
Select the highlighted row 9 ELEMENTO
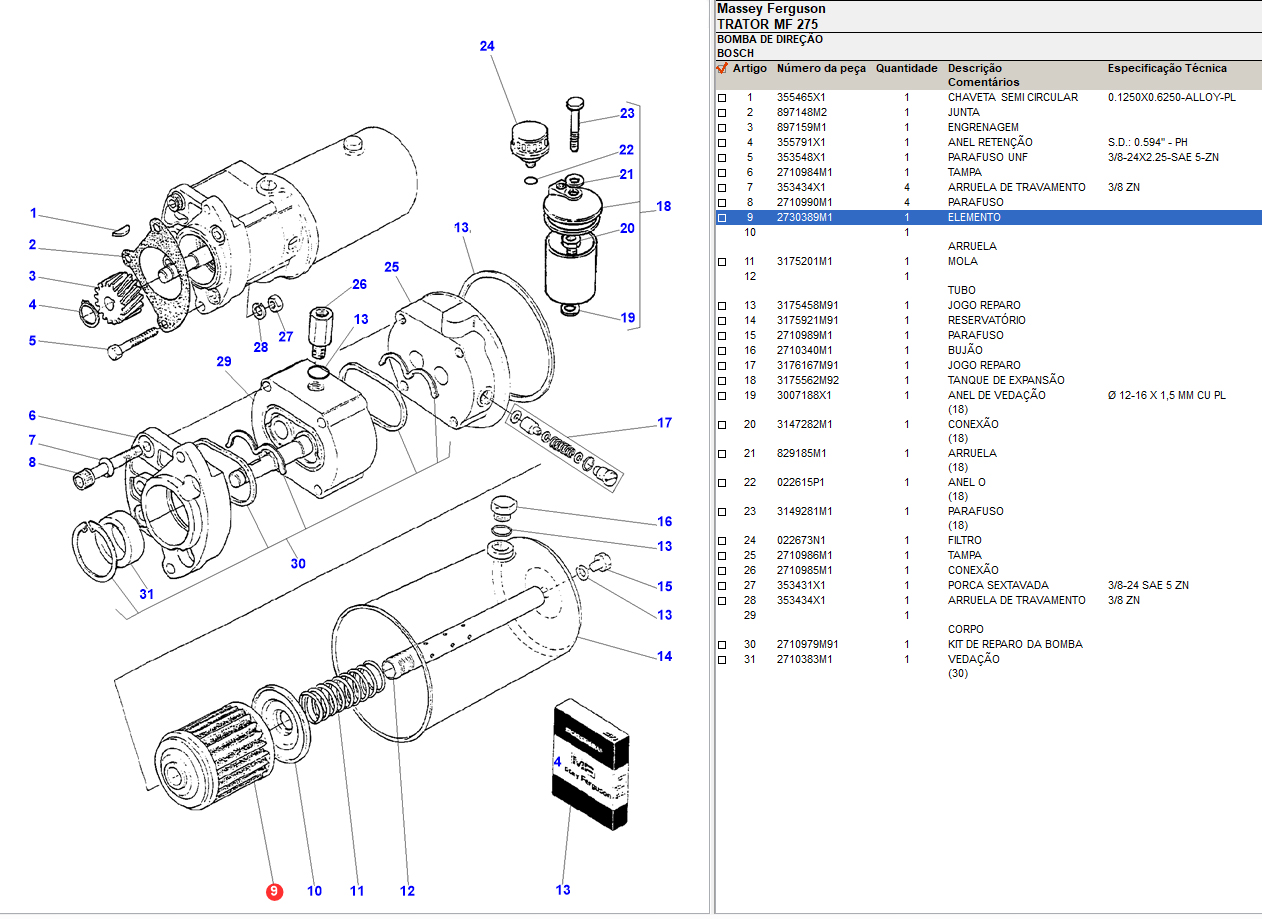pos(974,217)
